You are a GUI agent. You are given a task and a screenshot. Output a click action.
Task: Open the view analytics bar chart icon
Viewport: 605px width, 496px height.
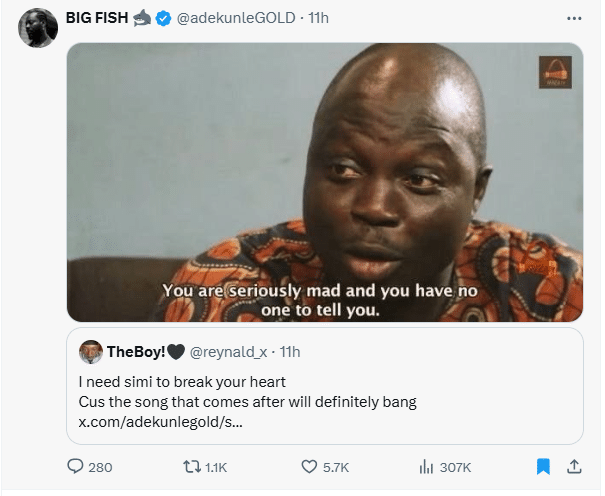(x=425, y=466)
